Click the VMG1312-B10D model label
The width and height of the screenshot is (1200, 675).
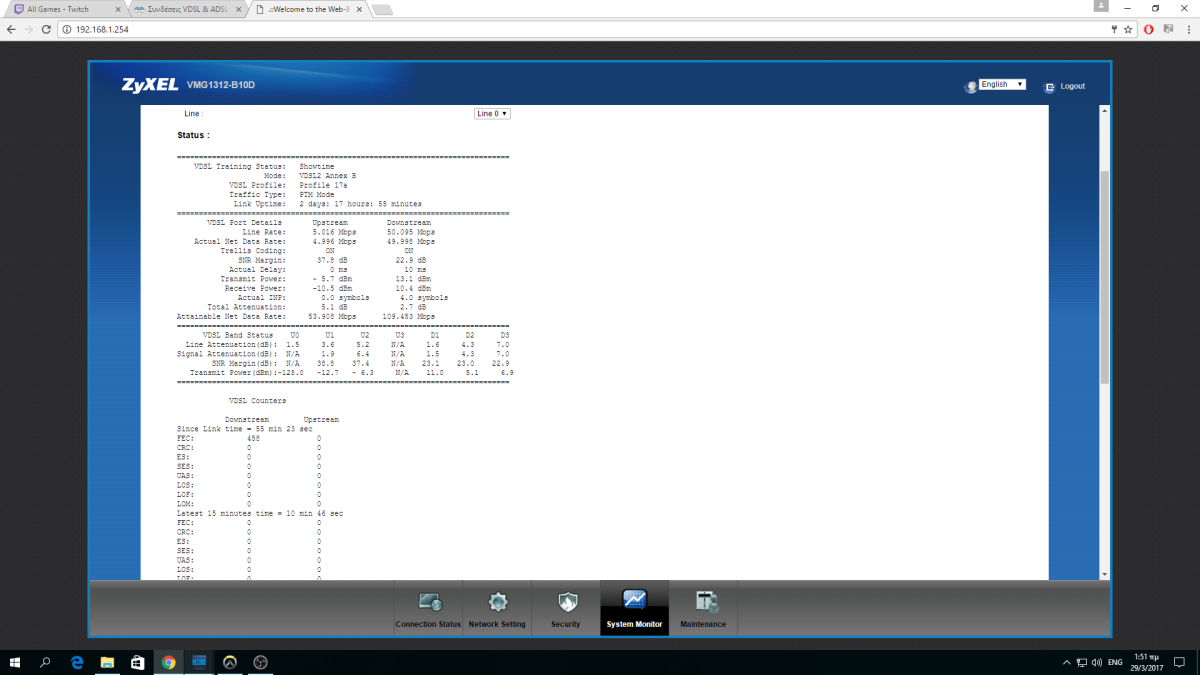(221, 86)
